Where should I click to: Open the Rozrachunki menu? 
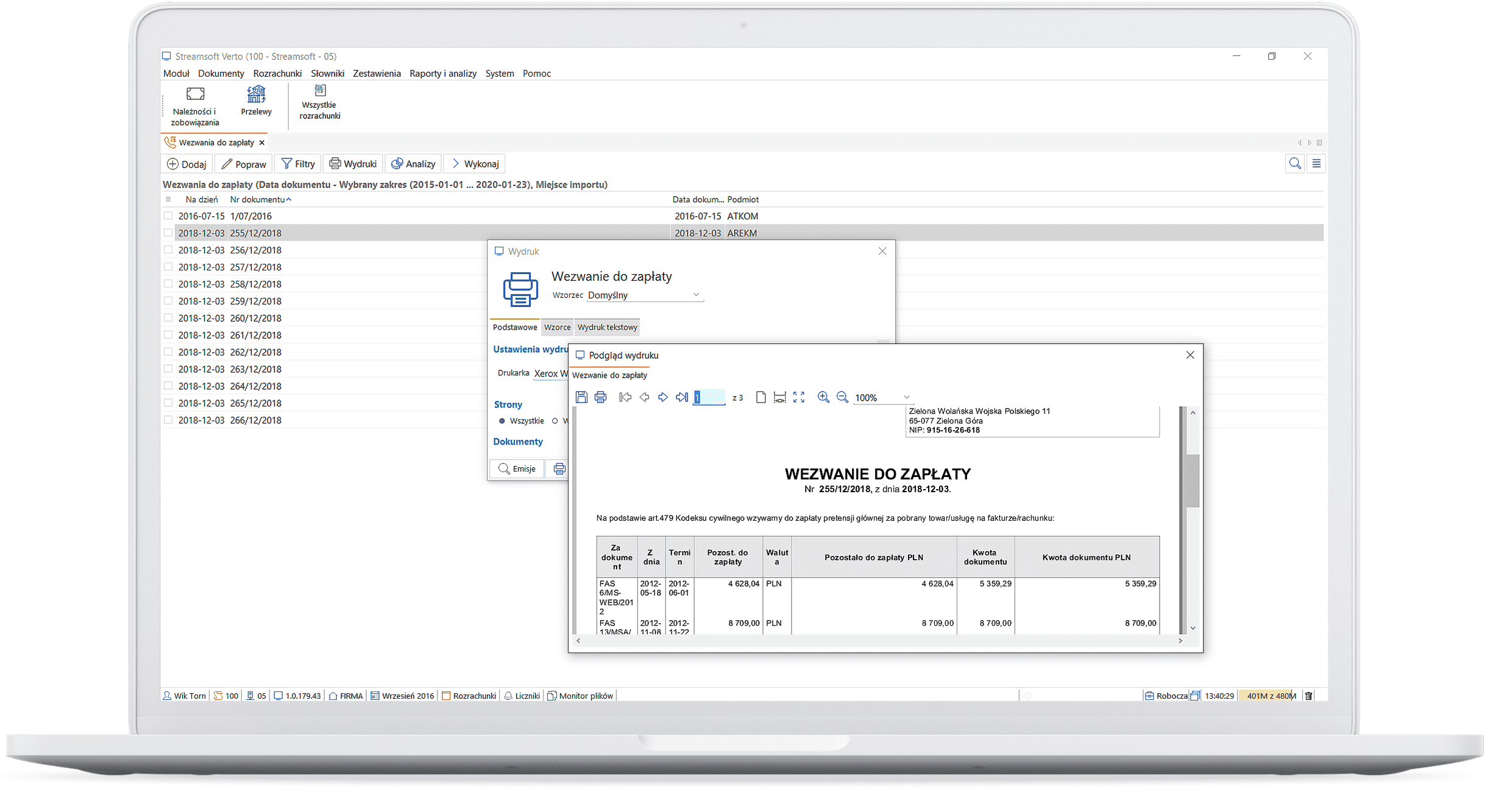[x=277, y=73]
